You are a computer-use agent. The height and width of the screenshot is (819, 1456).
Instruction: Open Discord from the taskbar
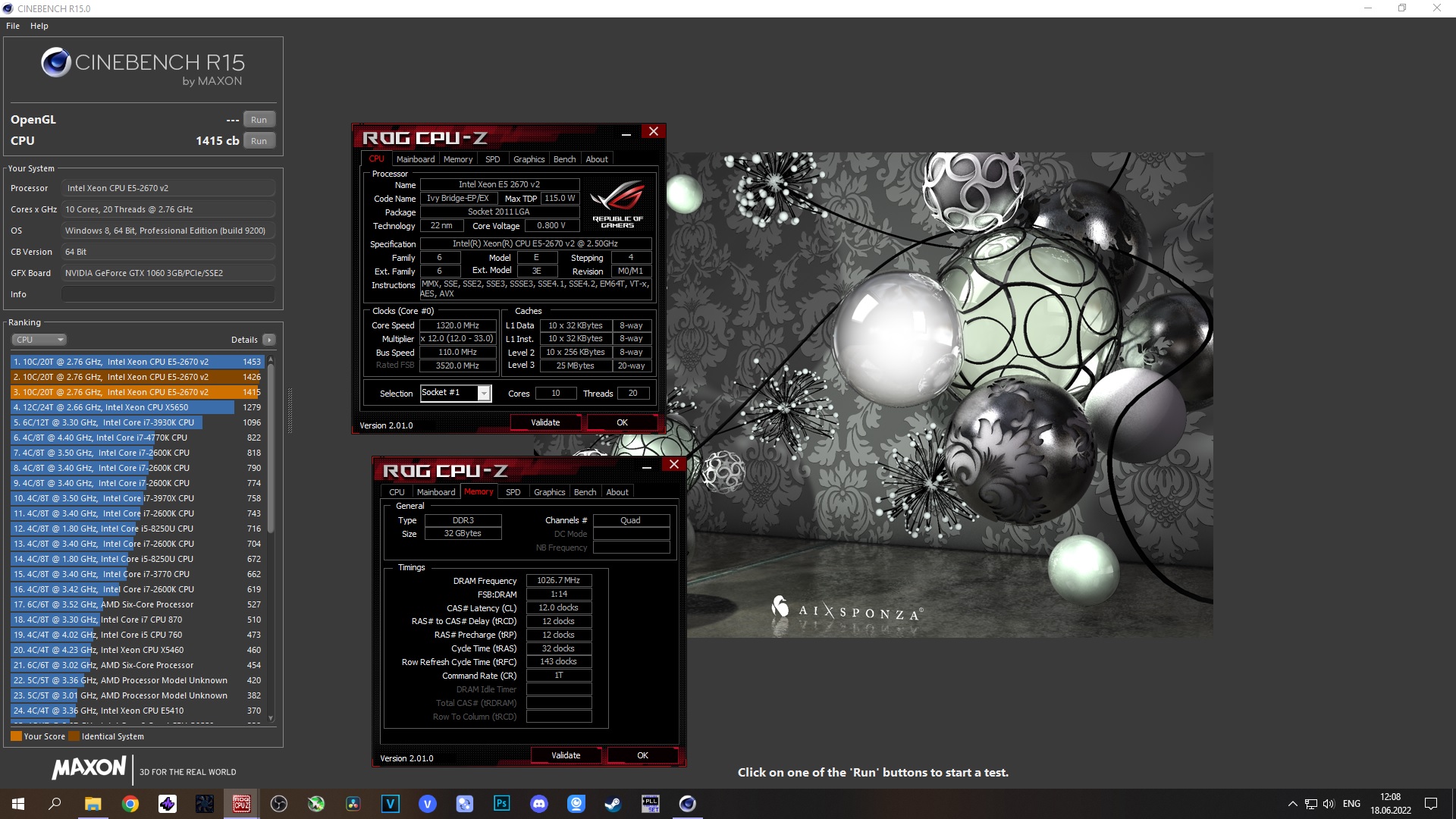539,804
